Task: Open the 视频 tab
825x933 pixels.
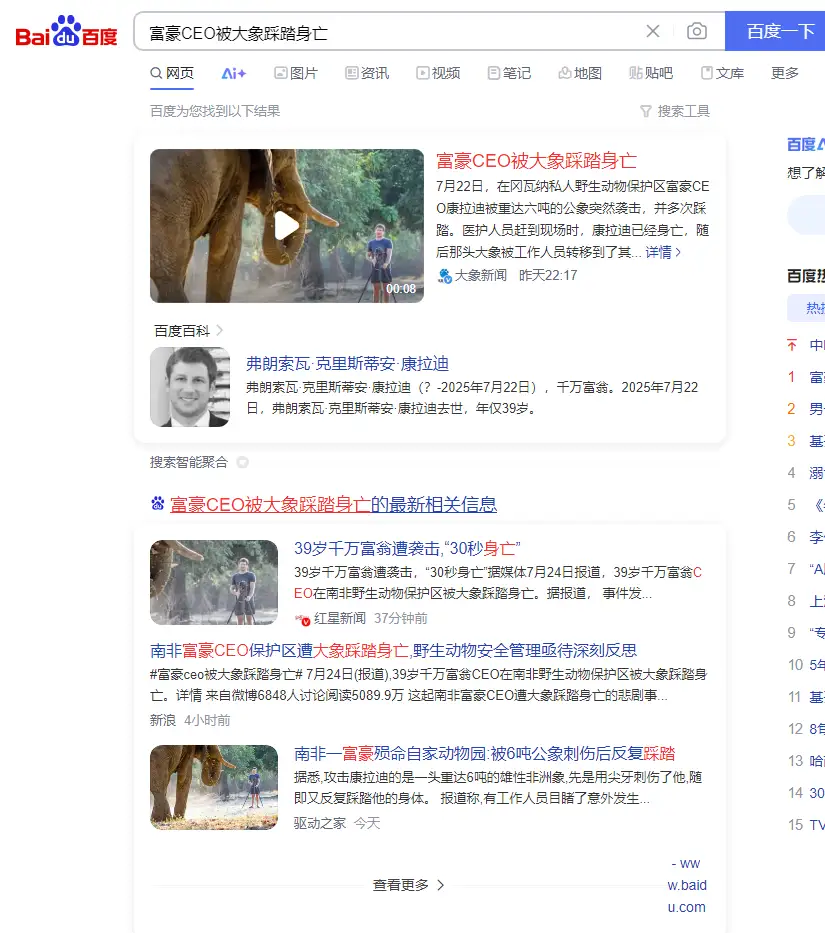Action: pos(438,73)
